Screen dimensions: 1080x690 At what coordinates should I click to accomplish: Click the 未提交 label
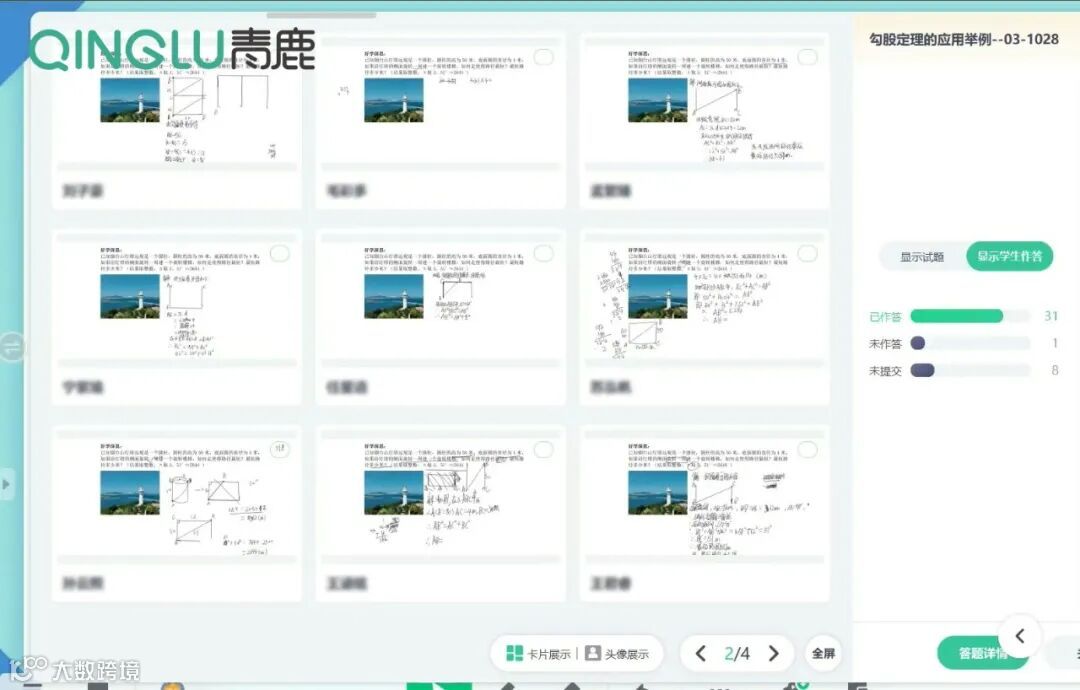point(885,371)
